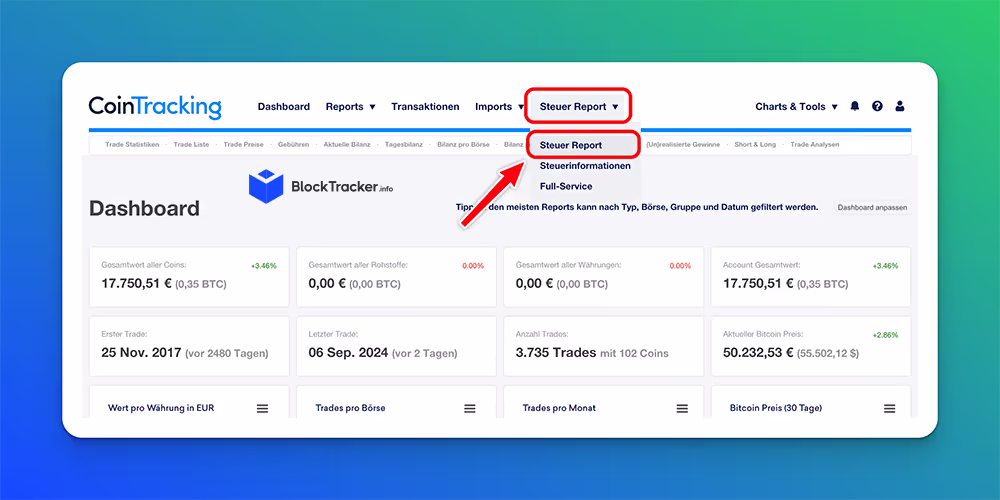This screenshot has height=500, width=1000.
Task: Open the user account icon
Action: 900,107
